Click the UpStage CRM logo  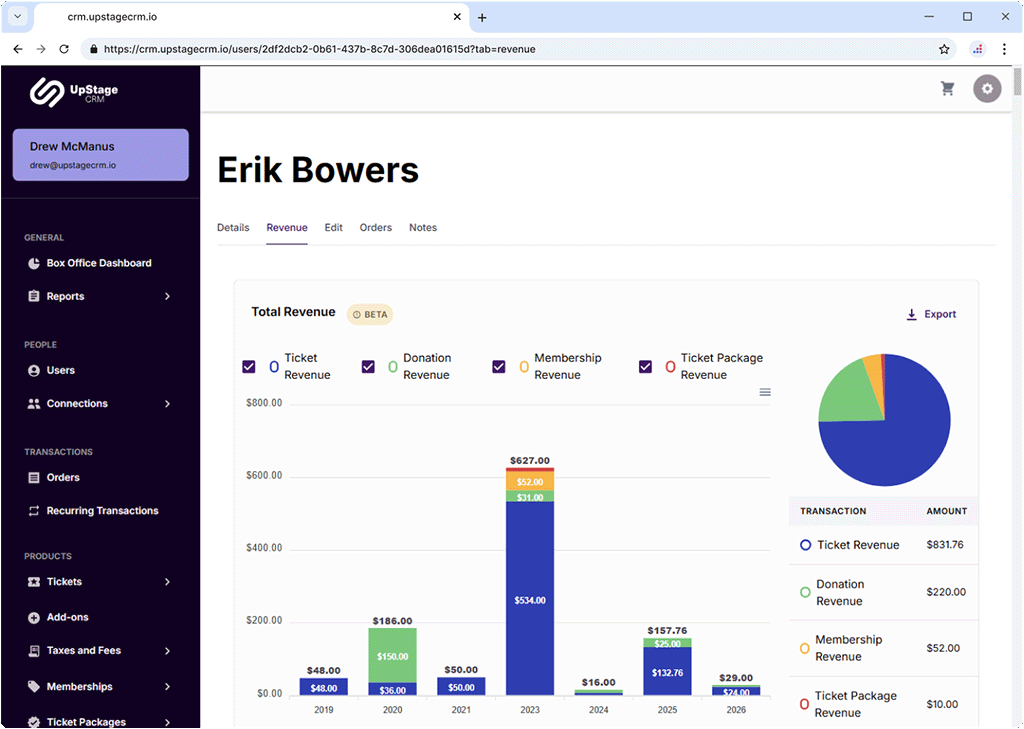click(74, 92)
